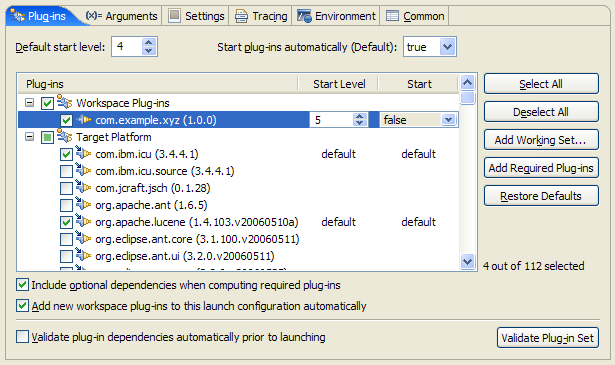The height and width of the screenshot is (365, 615).
Task: Collapse the Target Platform tree node
Action: tap(29, 137)
